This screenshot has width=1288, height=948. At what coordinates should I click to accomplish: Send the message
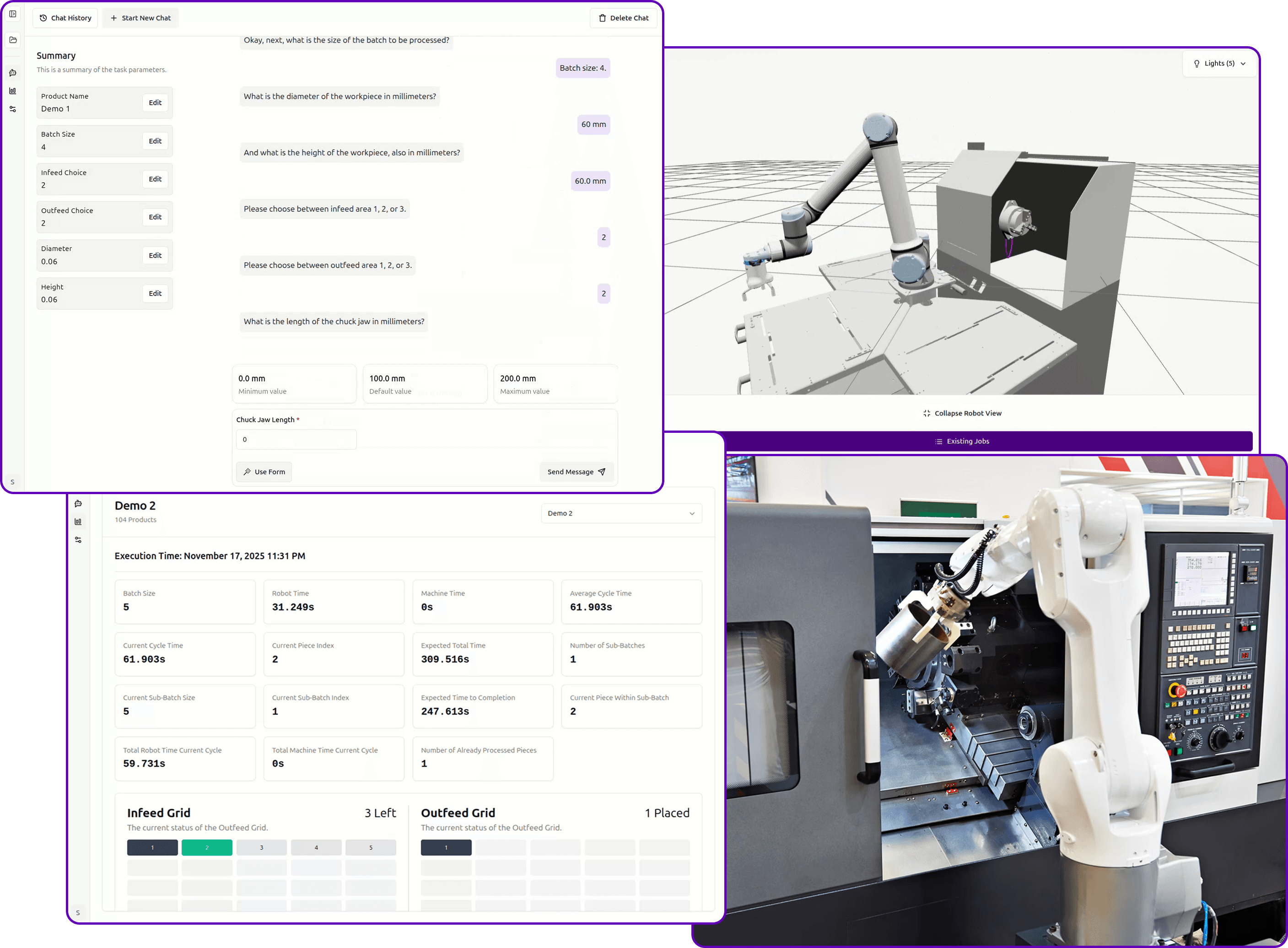(576, 472)
